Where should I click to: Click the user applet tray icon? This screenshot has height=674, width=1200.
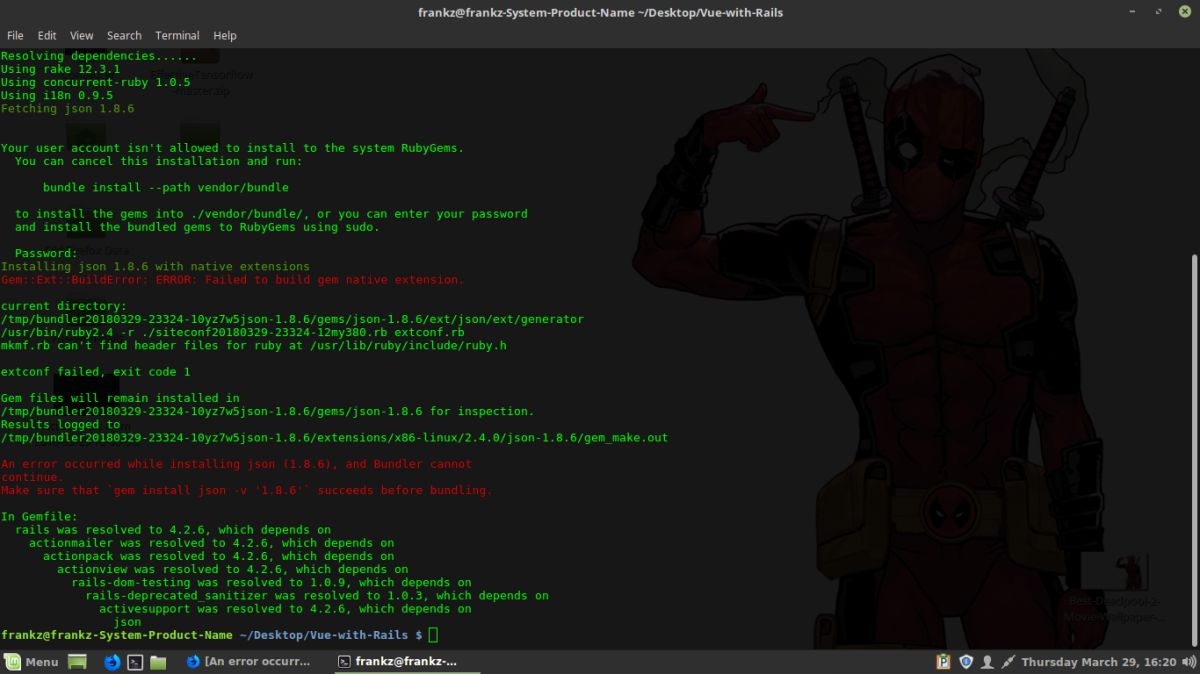pos(988,662)
